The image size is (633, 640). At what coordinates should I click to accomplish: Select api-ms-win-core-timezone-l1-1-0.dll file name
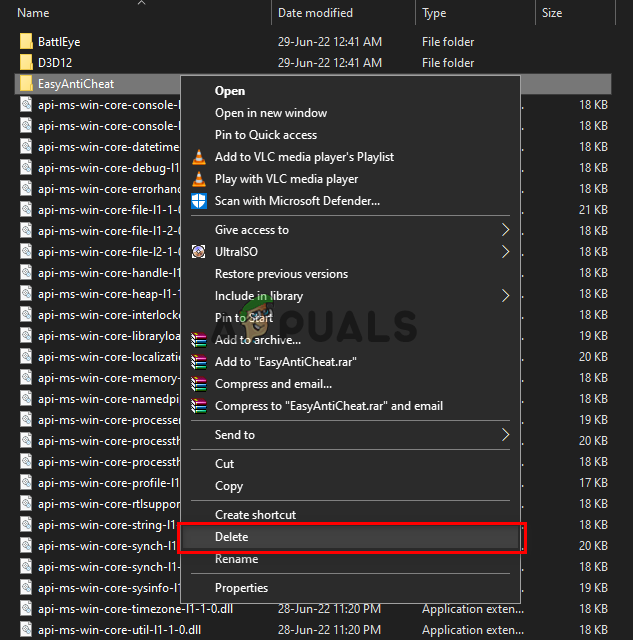point(135,609)
